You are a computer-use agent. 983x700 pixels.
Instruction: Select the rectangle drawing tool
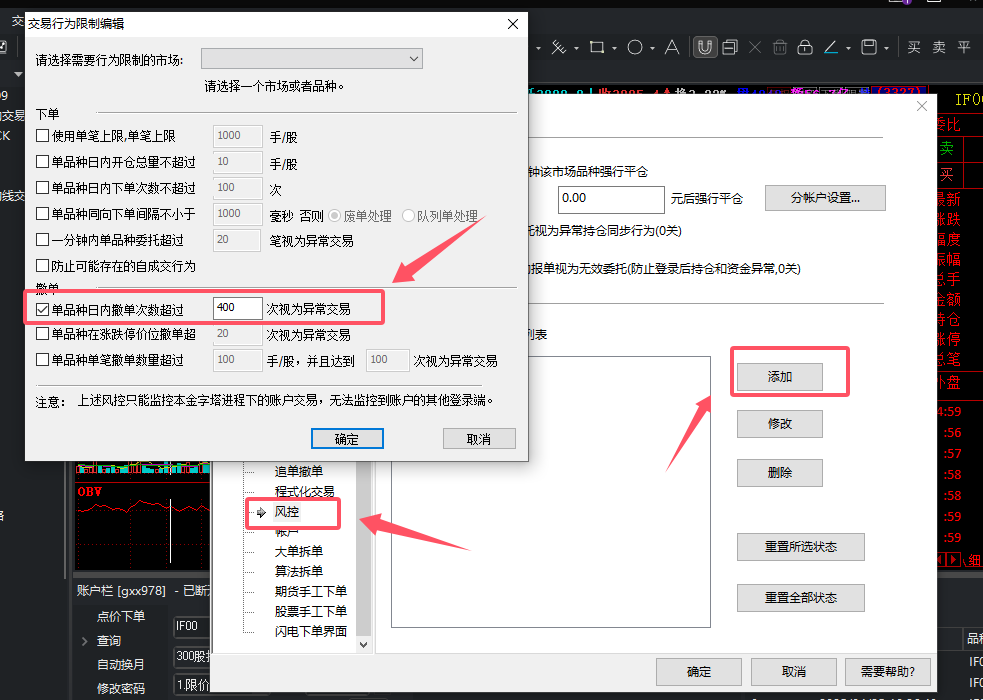coord(597,47)
